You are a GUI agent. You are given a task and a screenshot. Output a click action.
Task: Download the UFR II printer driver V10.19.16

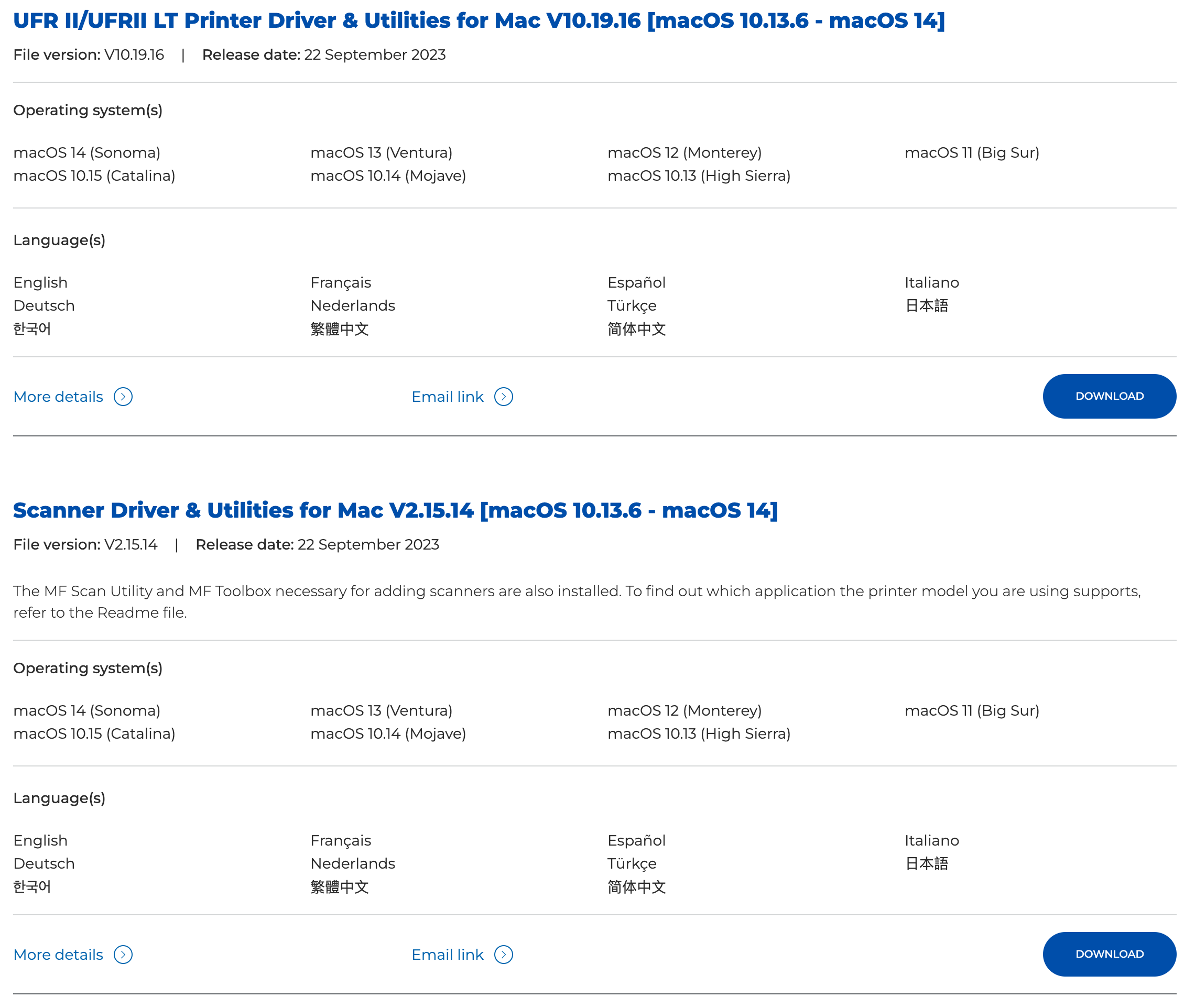[1109, 396]
